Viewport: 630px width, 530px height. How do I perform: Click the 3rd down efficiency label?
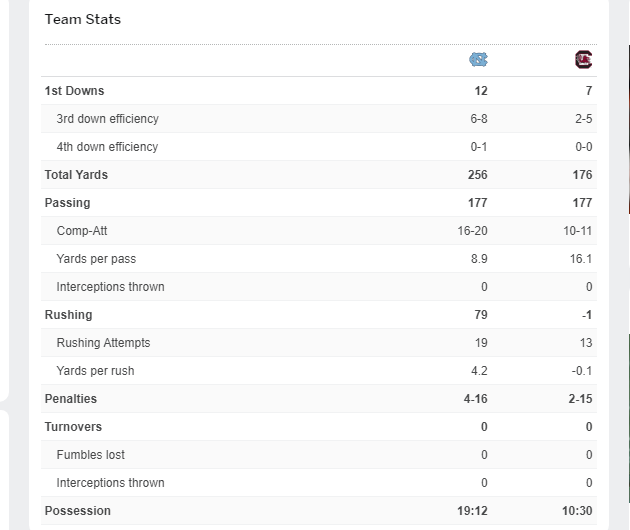click(107, 119)
